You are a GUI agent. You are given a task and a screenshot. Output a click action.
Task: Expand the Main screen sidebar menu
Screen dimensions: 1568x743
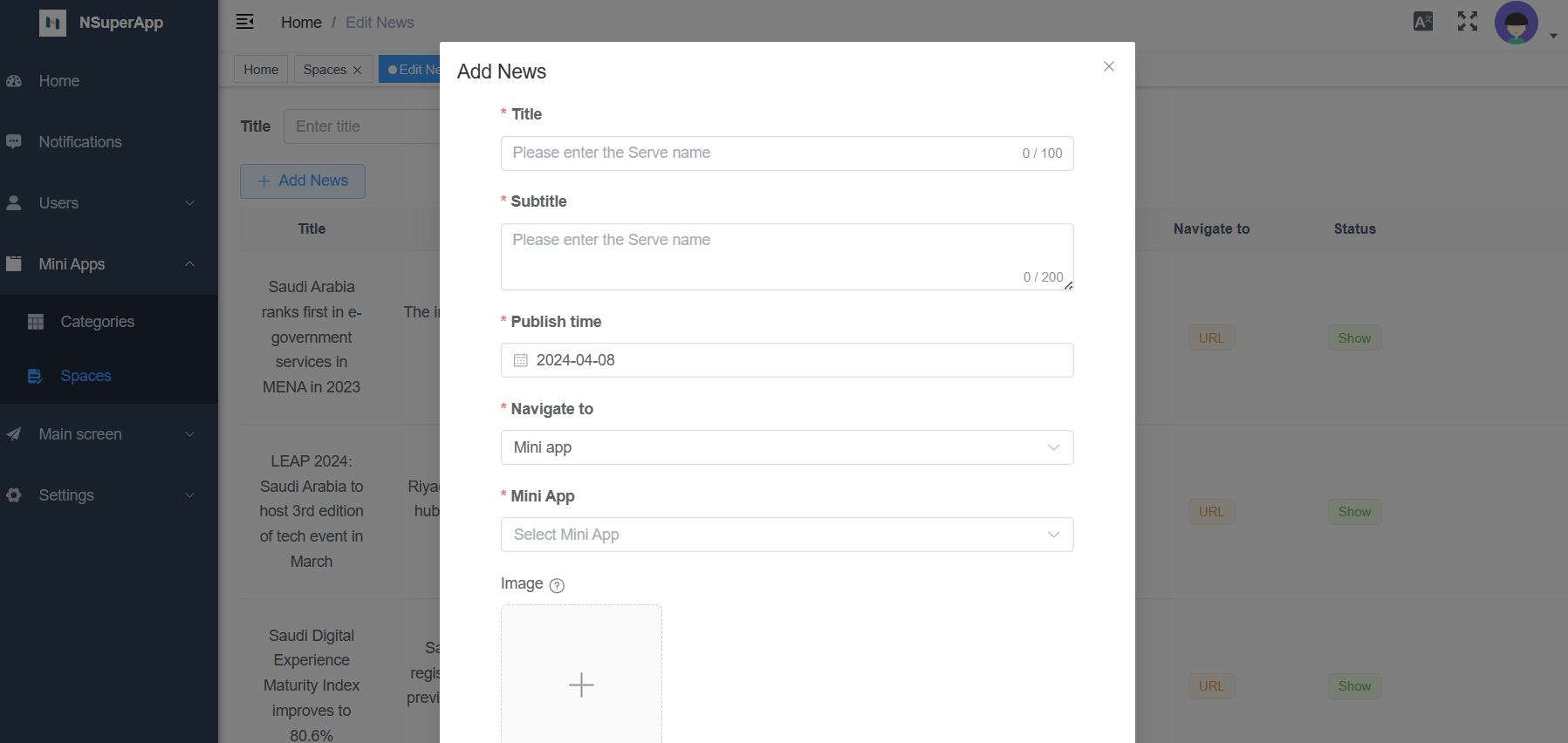[108, 434]
